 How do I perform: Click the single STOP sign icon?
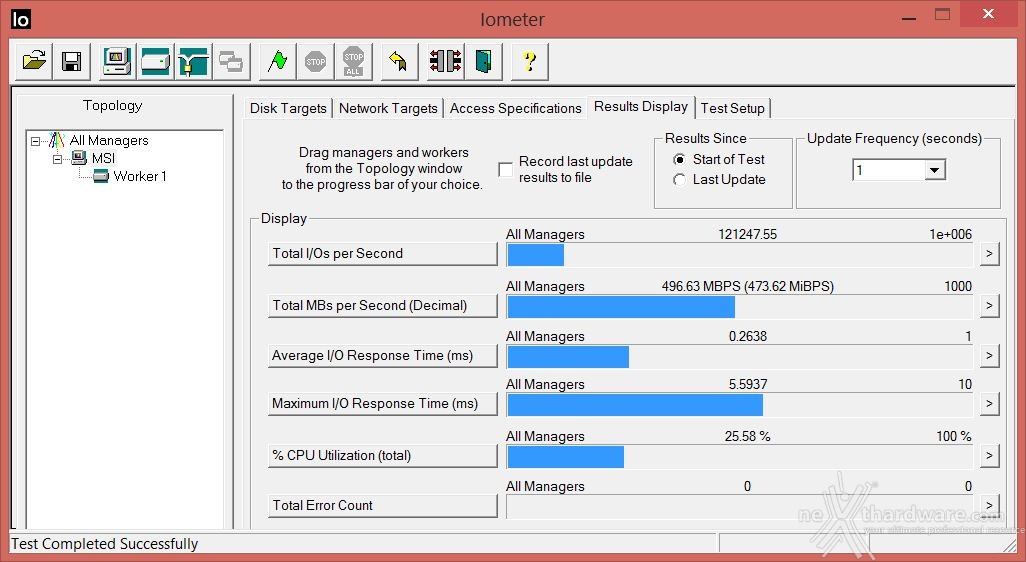(x=315, y=62)
